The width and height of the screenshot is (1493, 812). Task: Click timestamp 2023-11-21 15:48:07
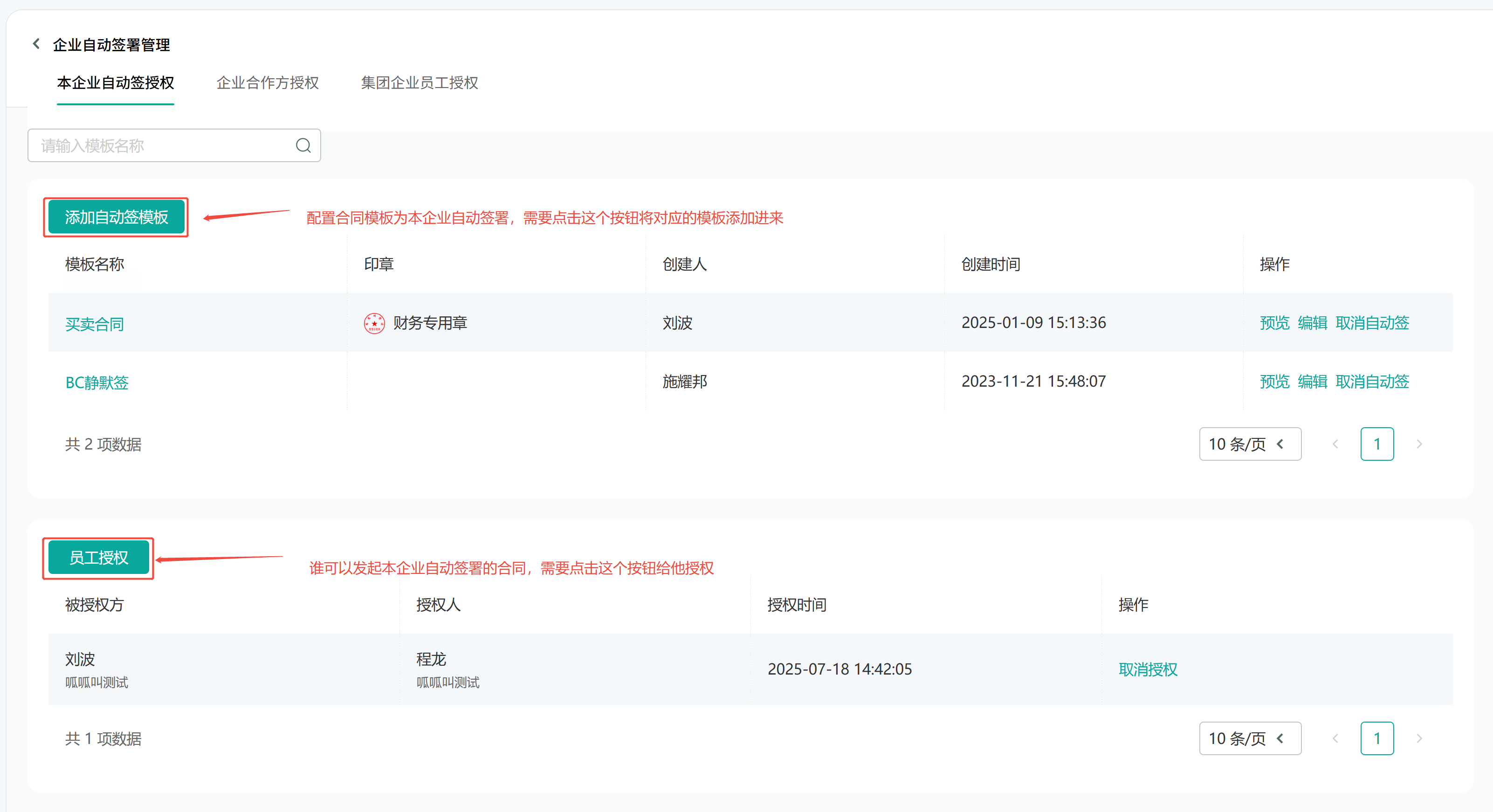pyautogui.click(x=1033, y=382)
